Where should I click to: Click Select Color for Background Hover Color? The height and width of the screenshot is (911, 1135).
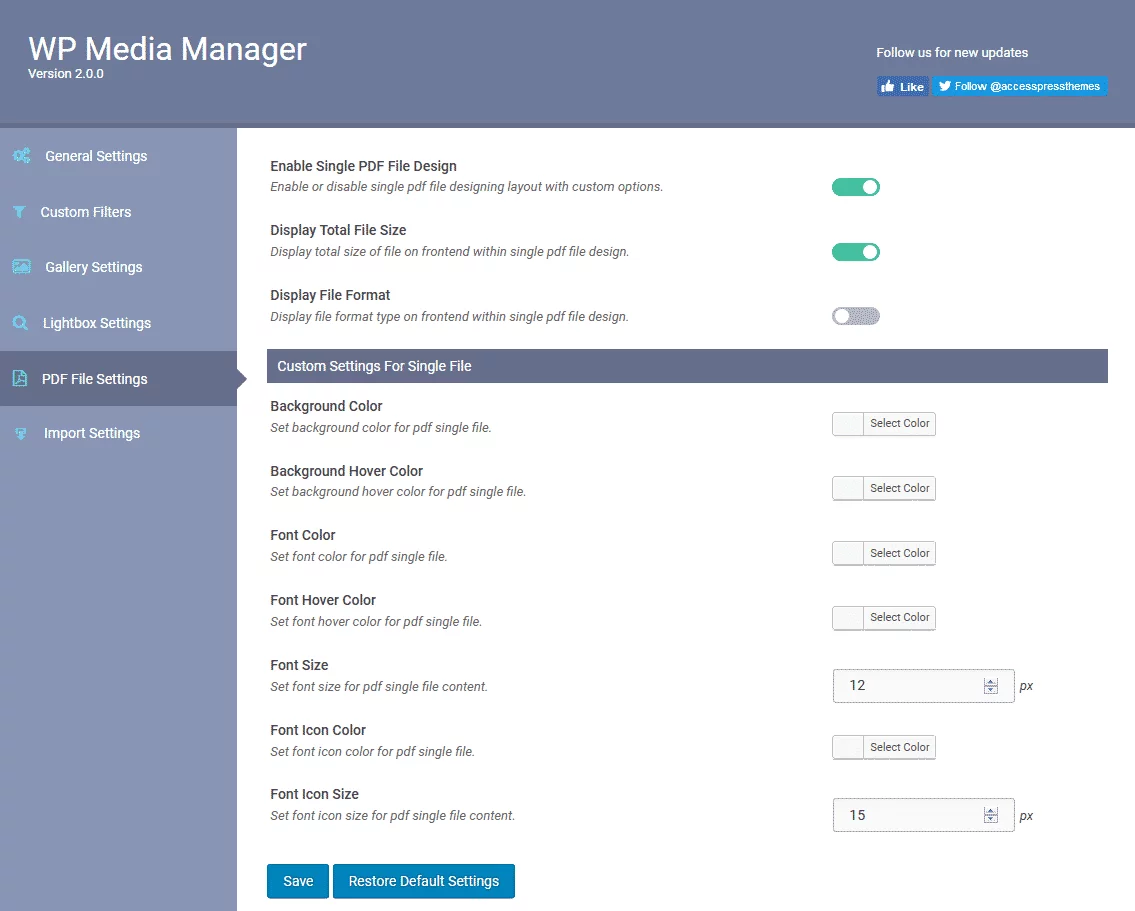900,488
